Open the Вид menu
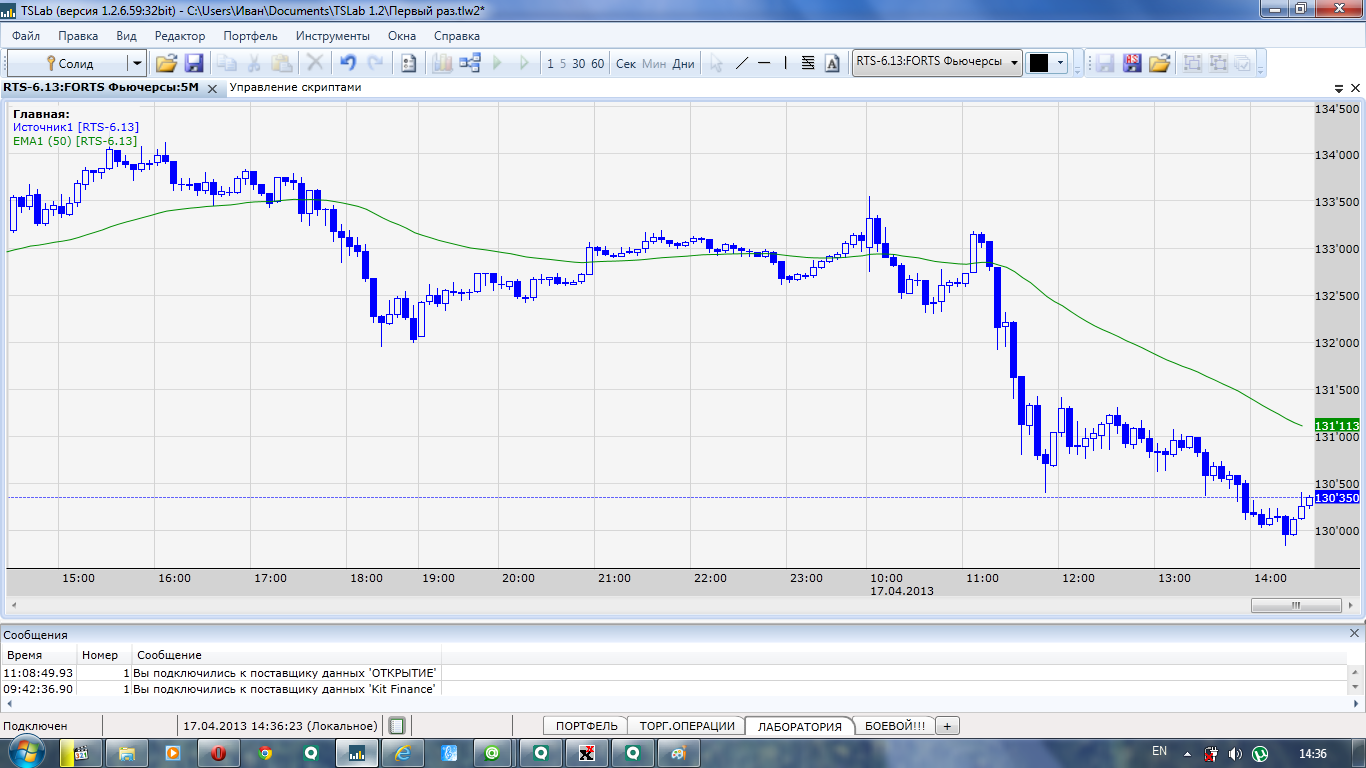Viewport: 1366px width, 768px height. coord(126,36)
